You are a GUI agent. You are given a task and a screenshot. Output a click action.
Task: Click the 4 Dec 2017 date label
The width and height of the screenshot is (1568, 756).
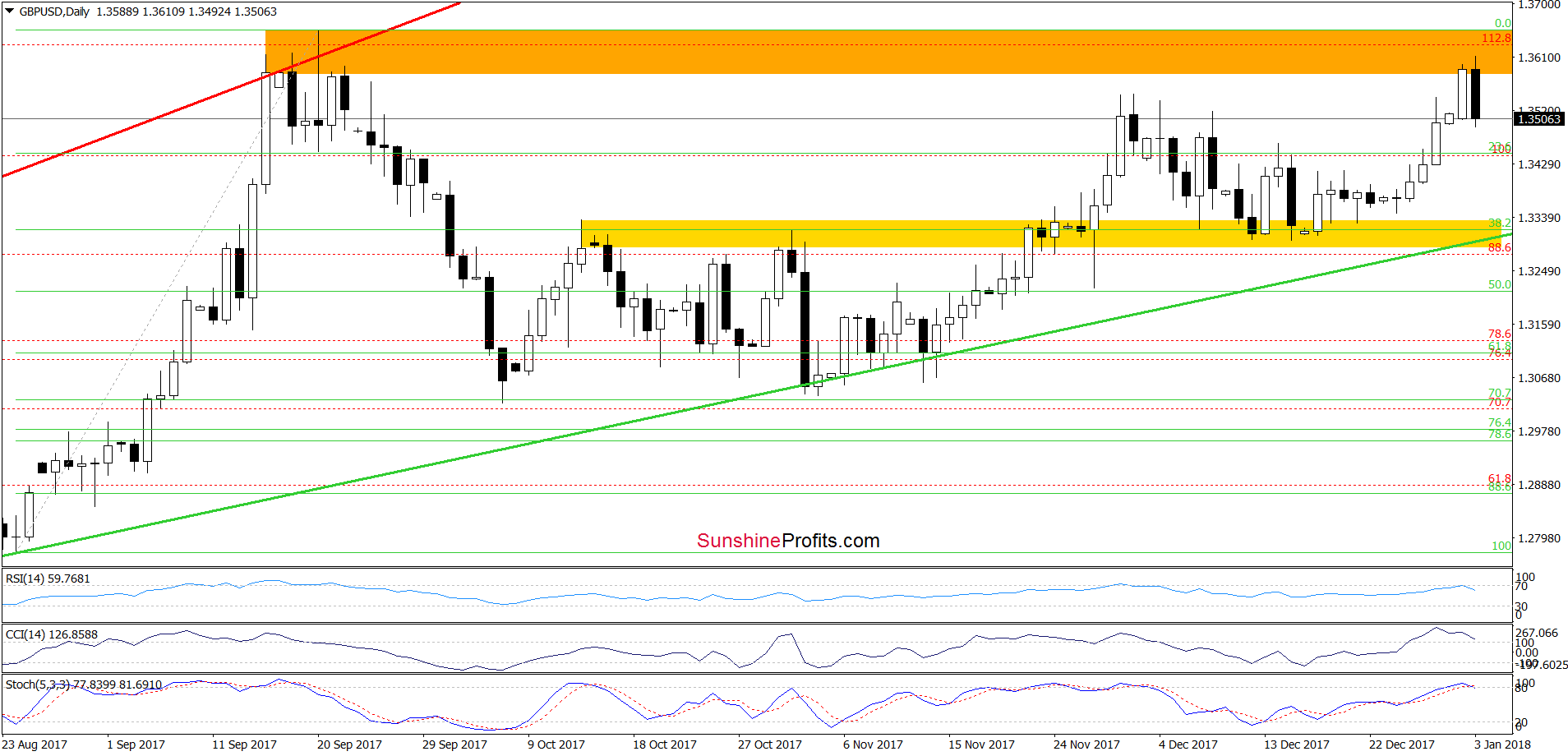(x=1188, y=744)
